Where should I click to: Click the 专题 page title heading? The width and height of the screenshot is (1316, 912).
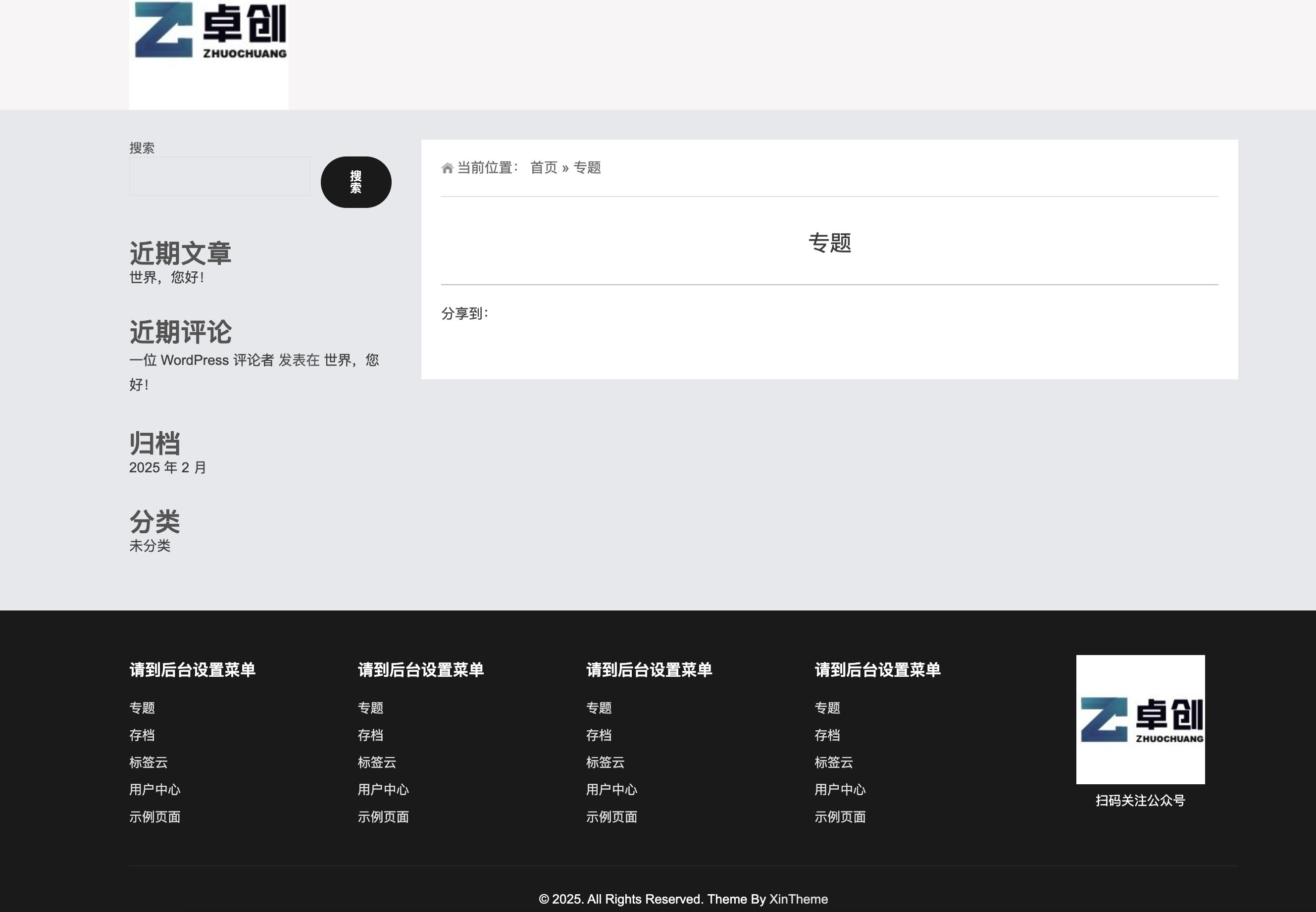[x=830, y=243]
